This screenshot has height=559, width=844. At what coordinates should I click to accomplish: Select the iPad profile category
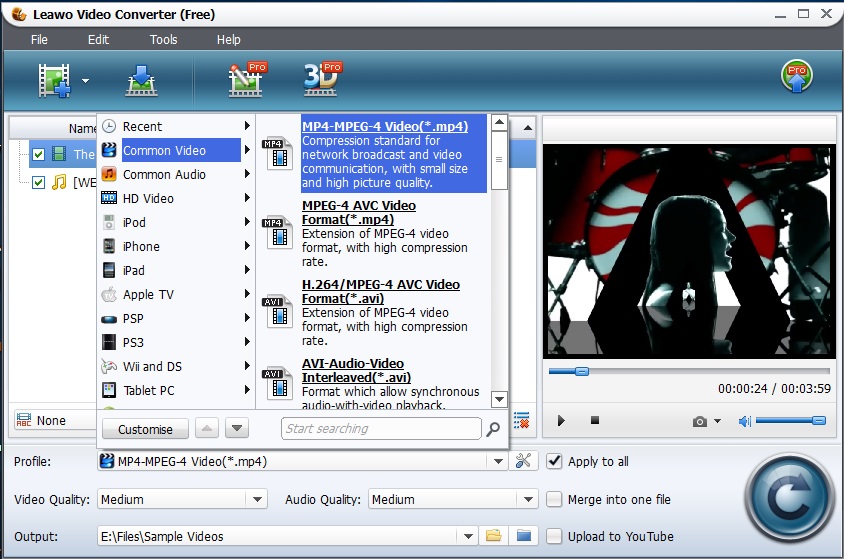click(176, 270)
